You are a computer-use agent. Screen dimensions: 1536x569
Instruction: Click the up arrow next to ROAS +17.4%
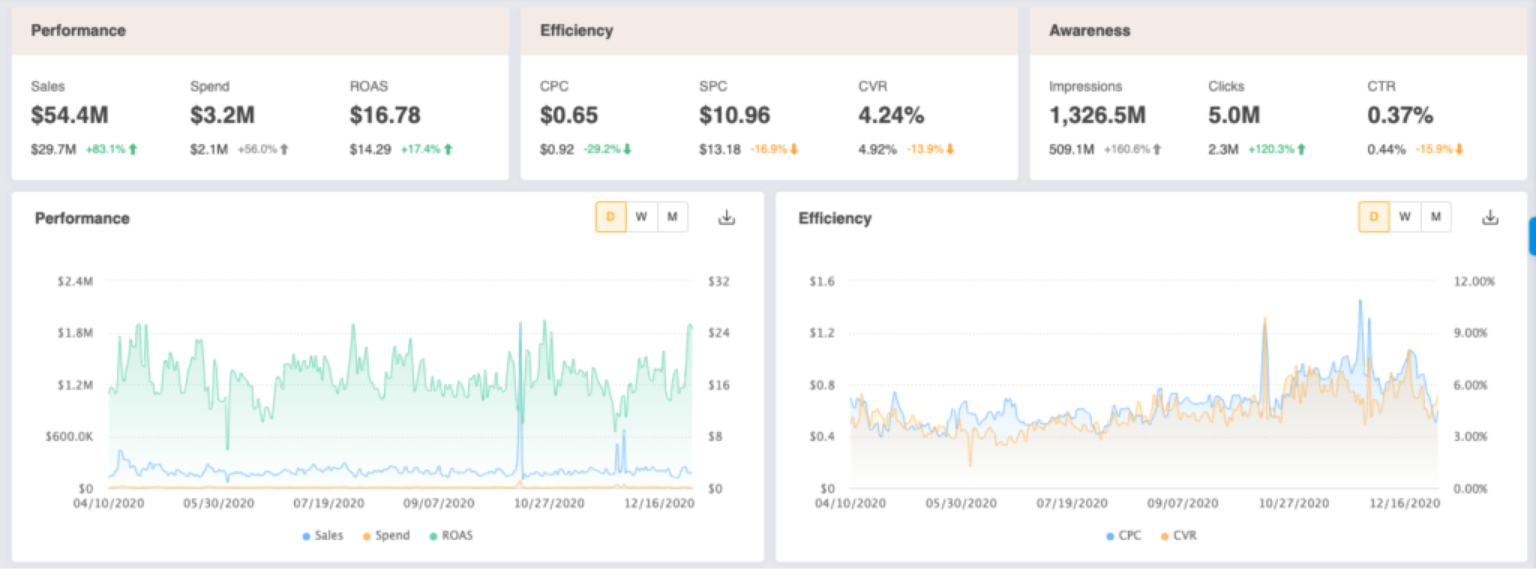tap(448, 150)
